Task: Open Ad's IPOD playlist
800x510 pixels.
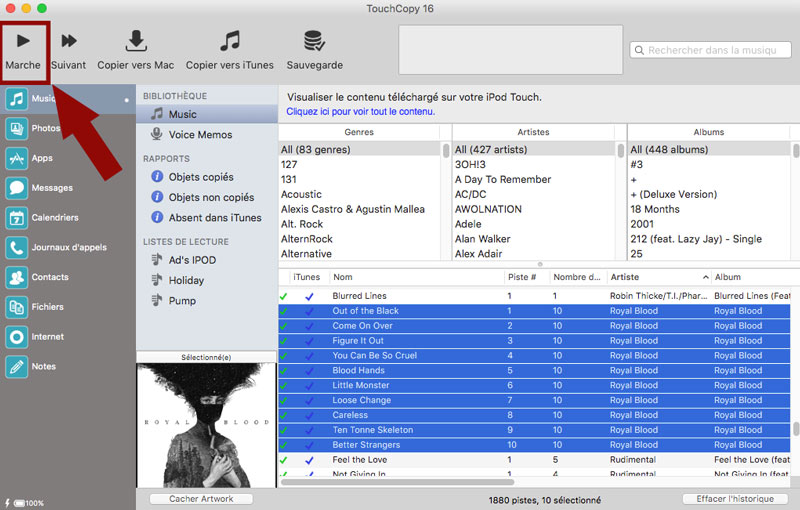Action: pos(207,260)
